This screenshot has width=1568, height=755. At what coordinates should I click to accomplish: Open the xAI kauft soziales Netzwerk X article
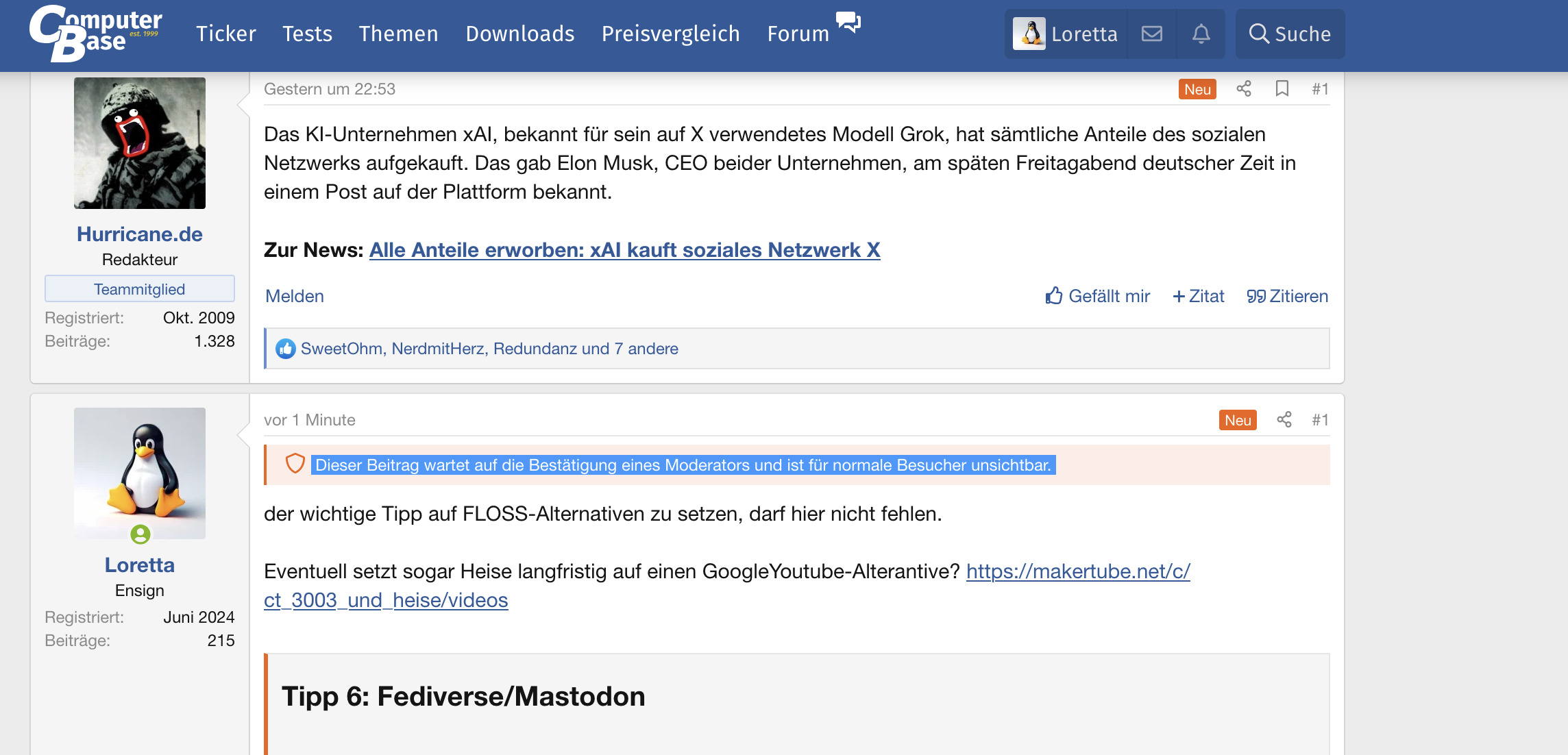pos(625,250)
